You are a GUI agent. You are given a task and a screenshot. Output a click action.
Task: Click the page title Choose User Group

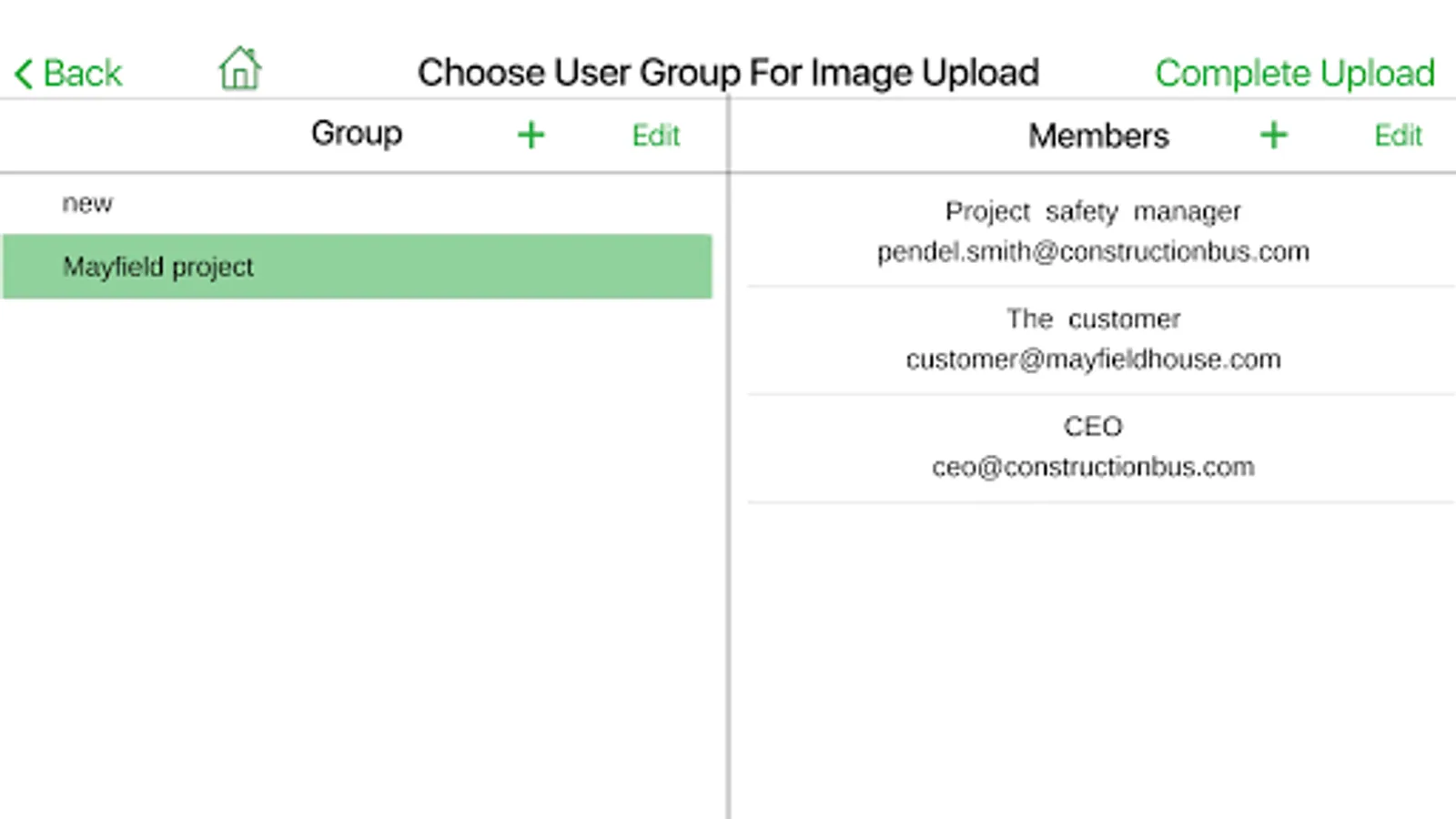coord(728,73)
